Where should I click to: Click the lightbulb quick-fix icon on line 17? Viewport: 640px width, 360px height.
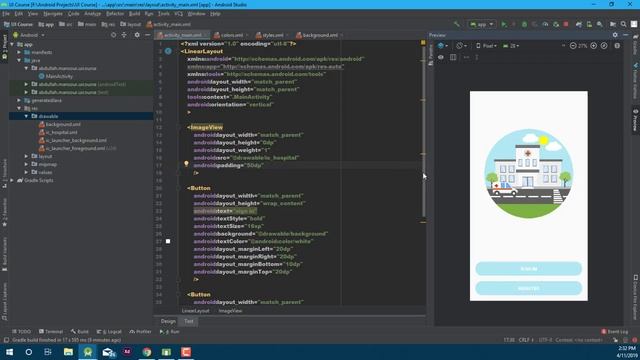click(x=186, y=164)
